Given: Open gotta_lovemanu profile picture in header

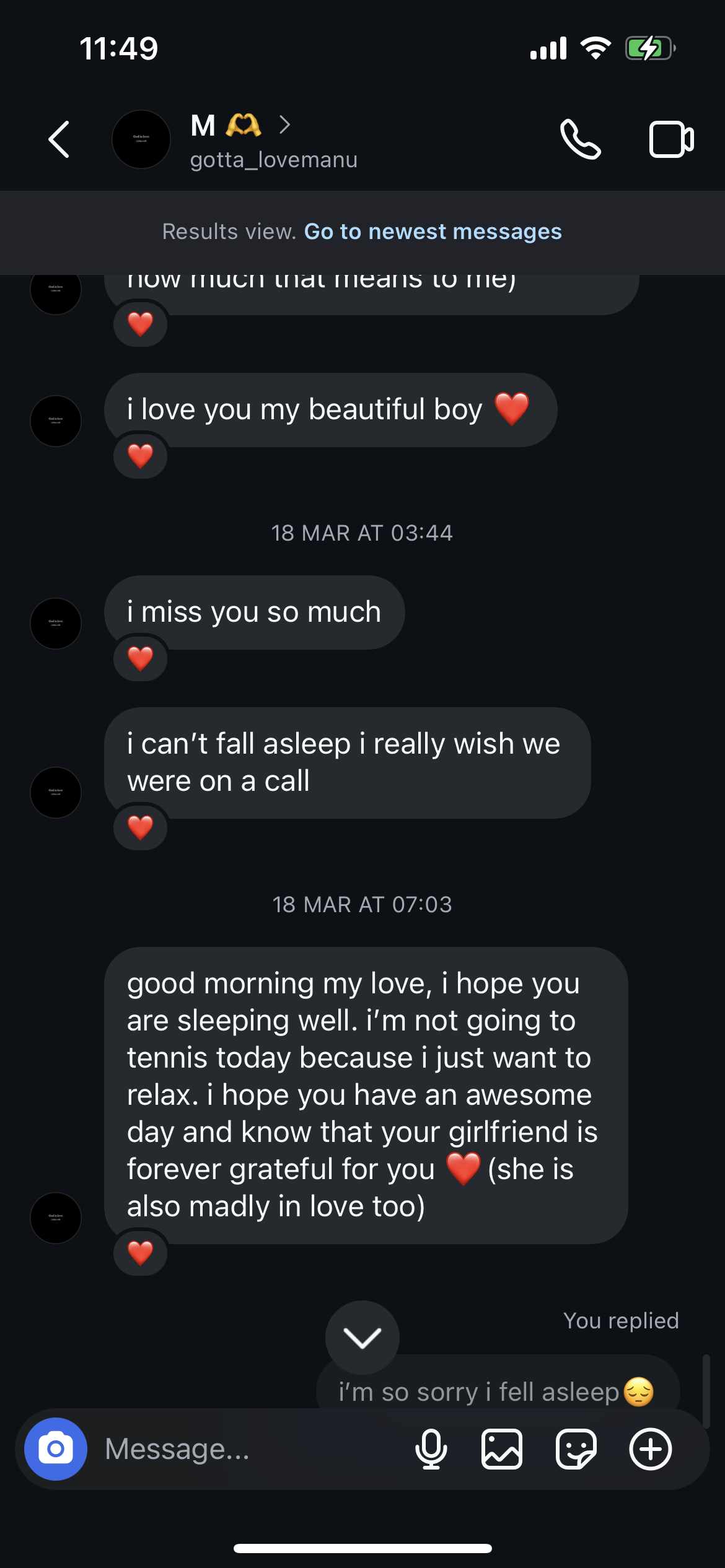Looking at the screenshot, I should pos(141,139).
